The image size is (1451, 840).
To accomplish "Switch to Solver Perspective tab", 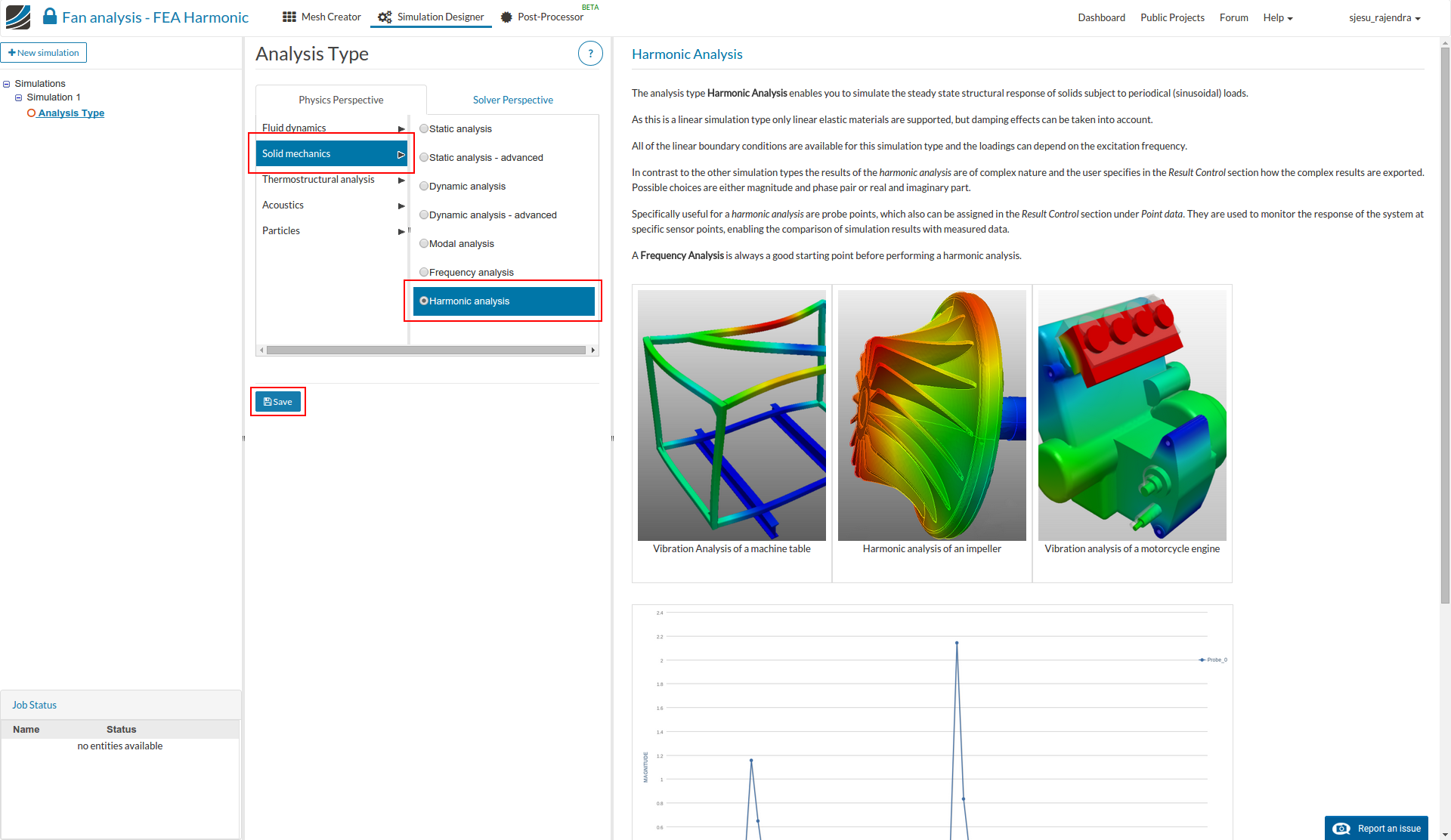I will [513, 100].
